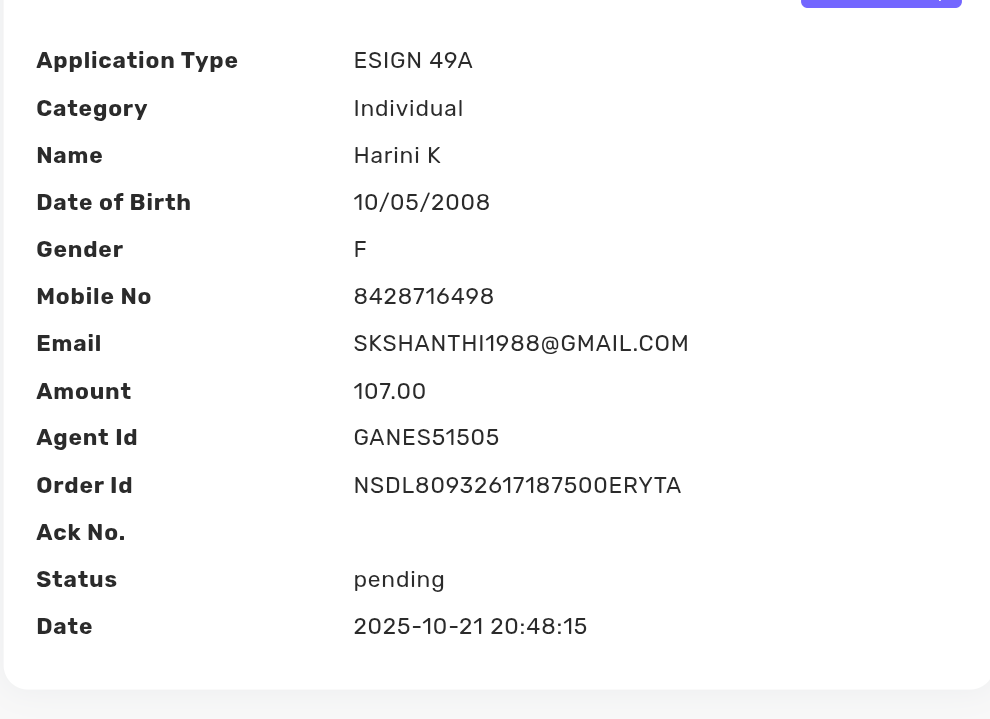Click the Status label
The width and height of the screenshot is (990, 719).
(x=76, y=580)
